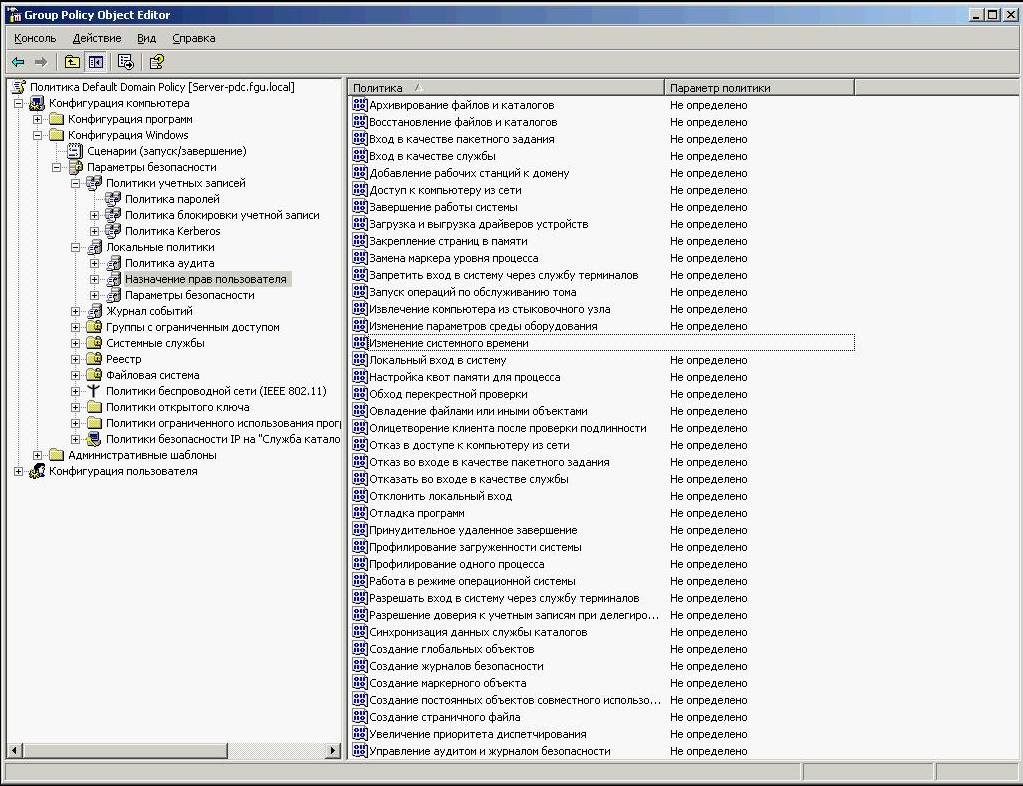This screenshot has width=1023, height=786.
Task: Click the Back arrow toolbar button
Action: pyautogui.click(x=18, y=62)
